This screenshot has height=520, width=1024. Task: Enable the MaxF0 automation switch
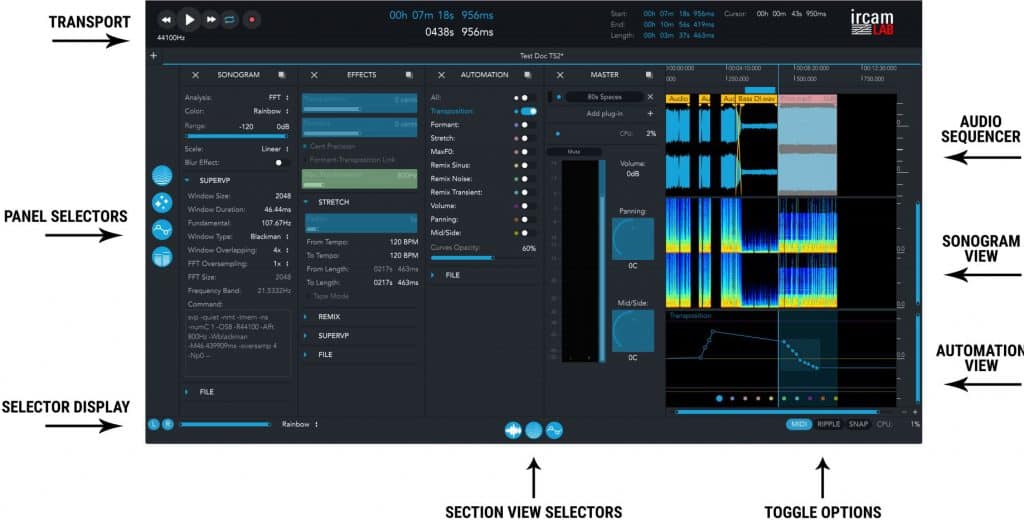(528, 152)
